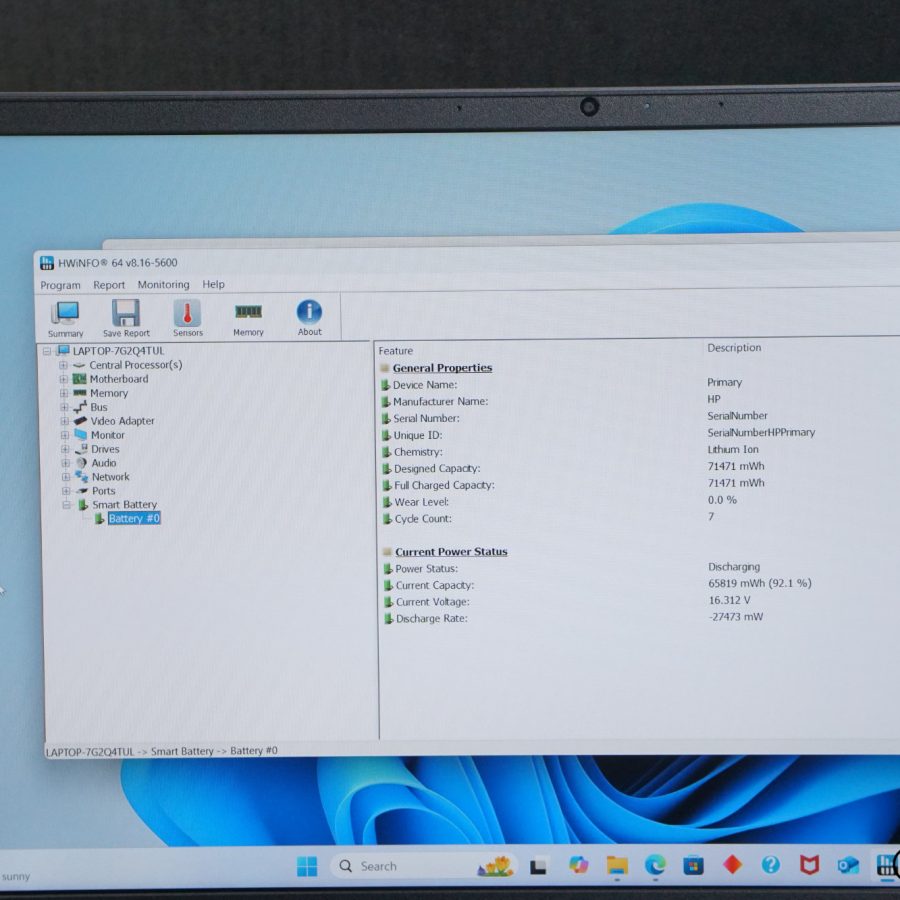Screen dimensions: 900x900
Task: Click the Memory chip icon in tree
Action: pos(80,393)
